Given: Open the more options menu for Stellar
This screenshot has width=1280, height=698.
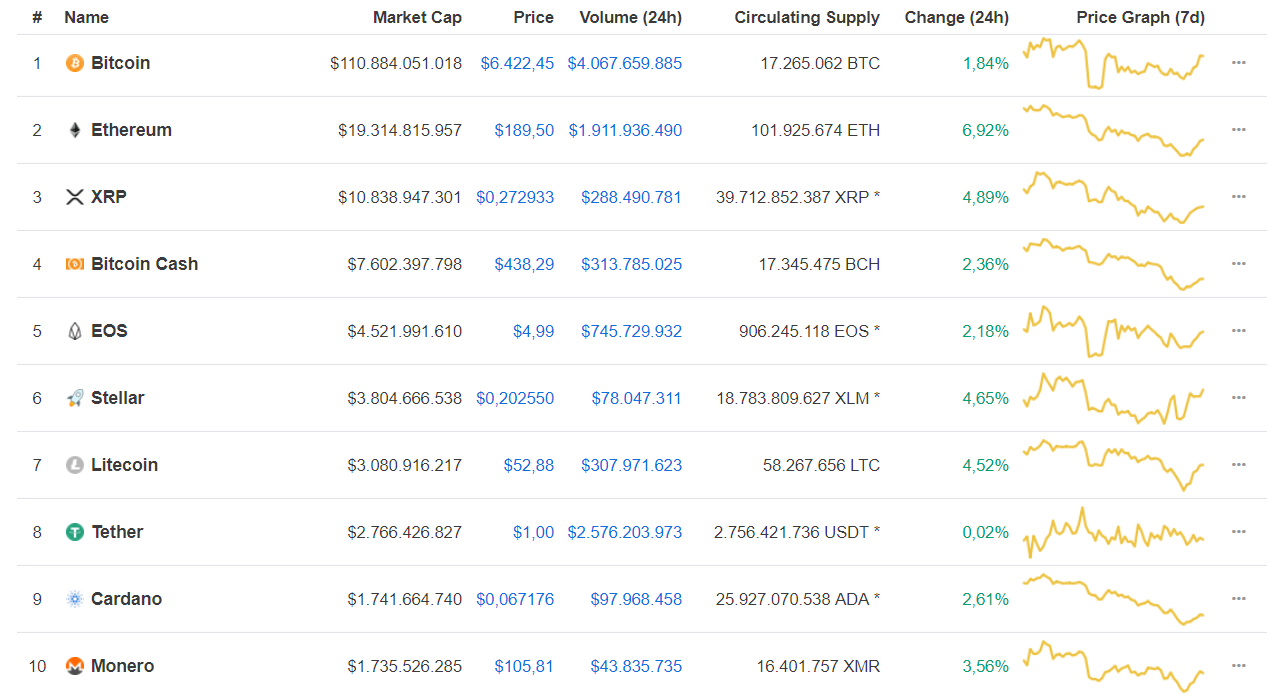Looking at the screenshot, I should coord(1239,397).
